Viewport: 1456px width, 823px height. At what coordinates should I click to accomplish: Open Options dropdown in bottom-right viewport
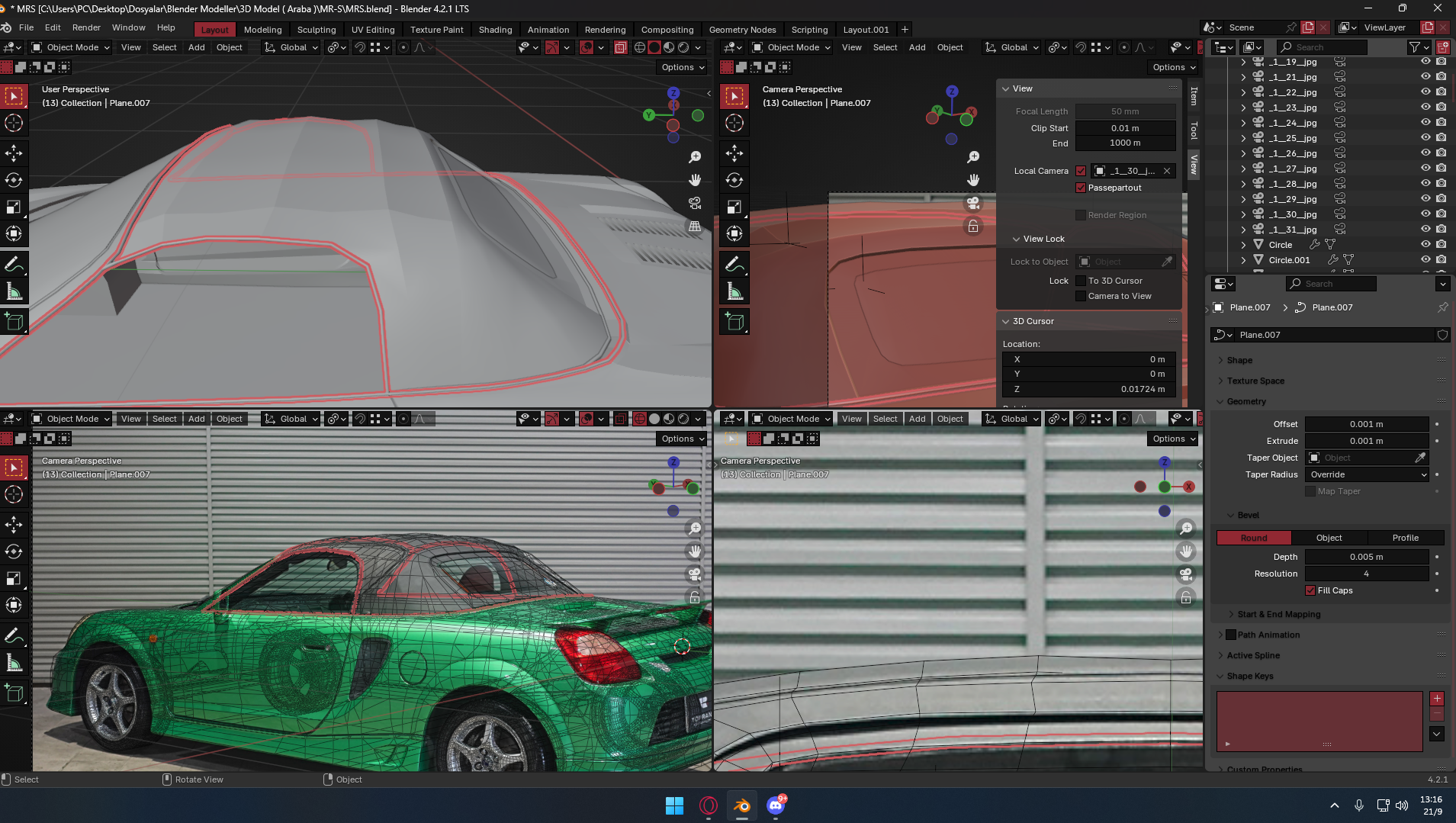[x=1173, y=439]
